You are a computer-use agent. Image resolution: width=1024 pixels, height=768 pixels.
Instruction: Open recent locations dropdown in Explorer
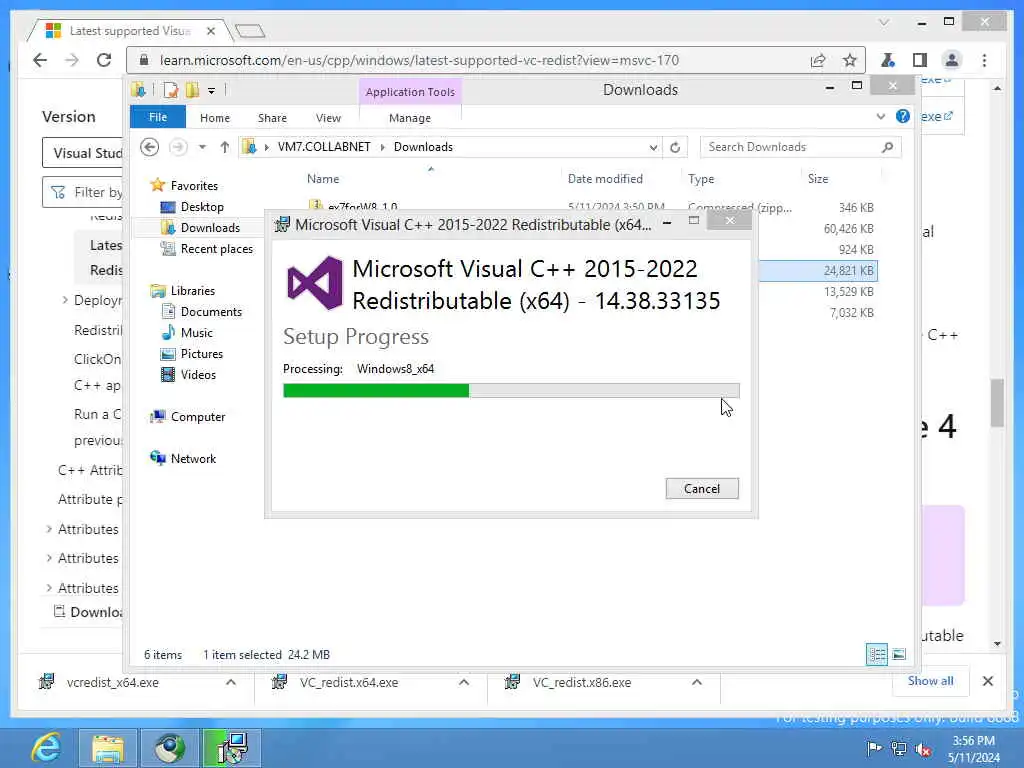(x=202, y=147)
